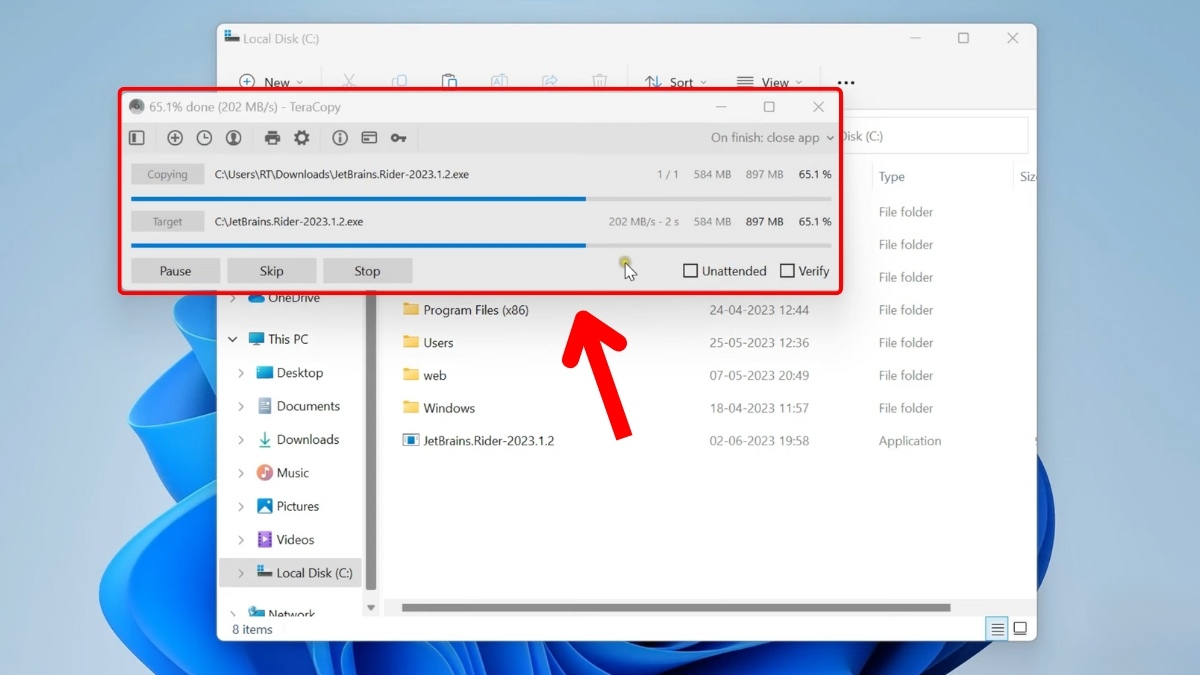Open the On finish: close app dropdown
Screen dimensions: 1200x675
[x=772, y=138]
